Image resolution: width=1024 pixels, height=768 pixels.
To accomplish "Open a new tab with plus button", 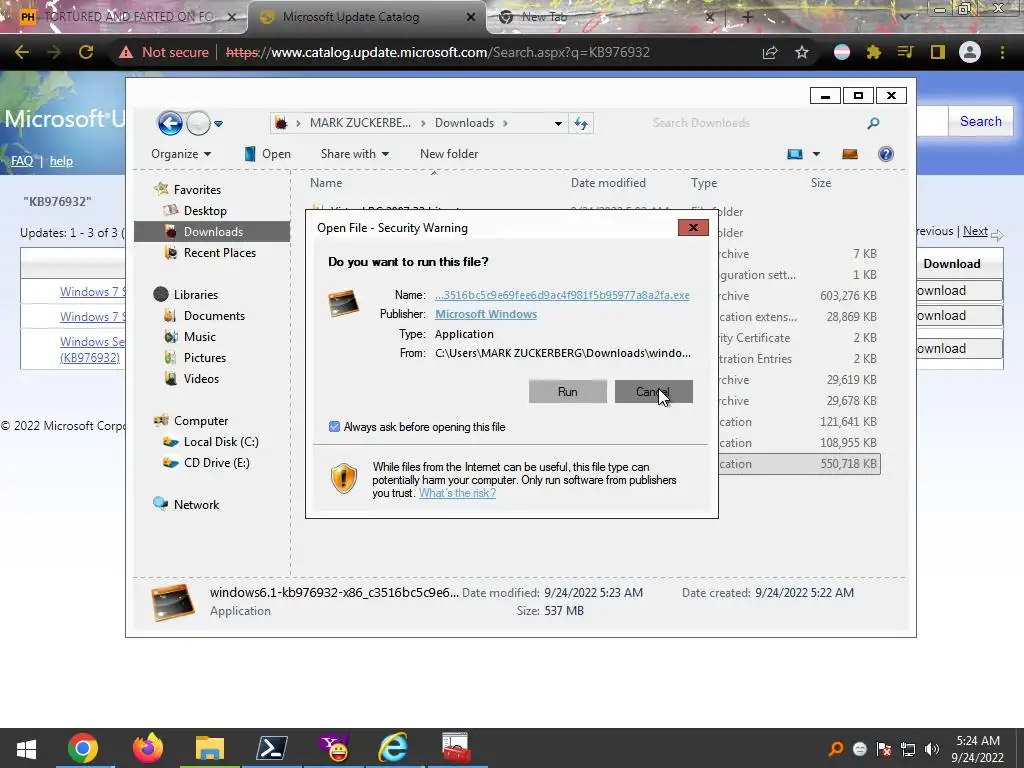I will [x=748, y=17].
